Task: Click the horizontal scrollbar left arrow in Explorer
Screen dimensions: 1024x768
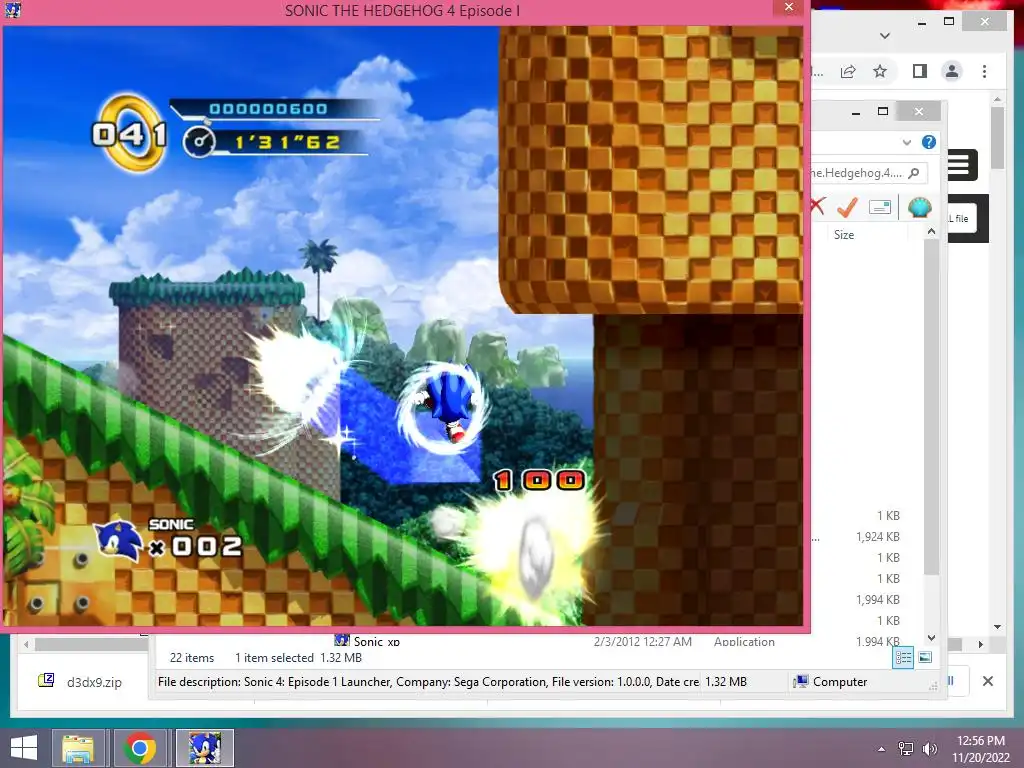Action: [25, 645]
